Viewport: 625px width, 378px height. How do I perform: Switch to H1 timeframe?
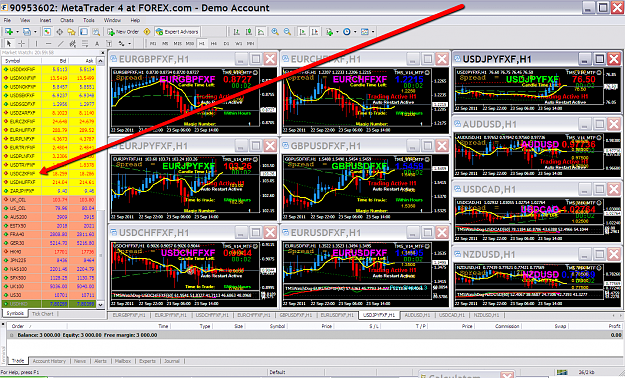[x=202, y=43]
